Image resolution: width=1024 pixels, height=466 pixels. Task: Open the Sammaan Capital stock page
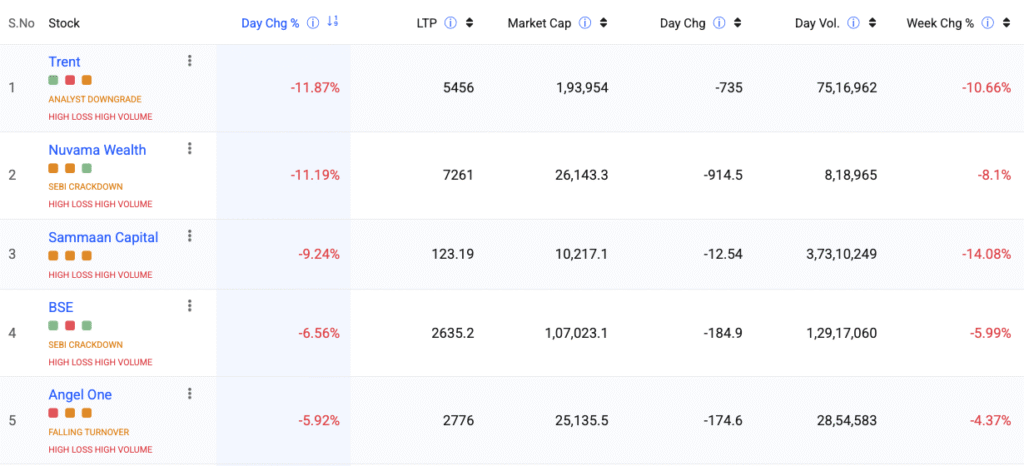pos(103,237)
